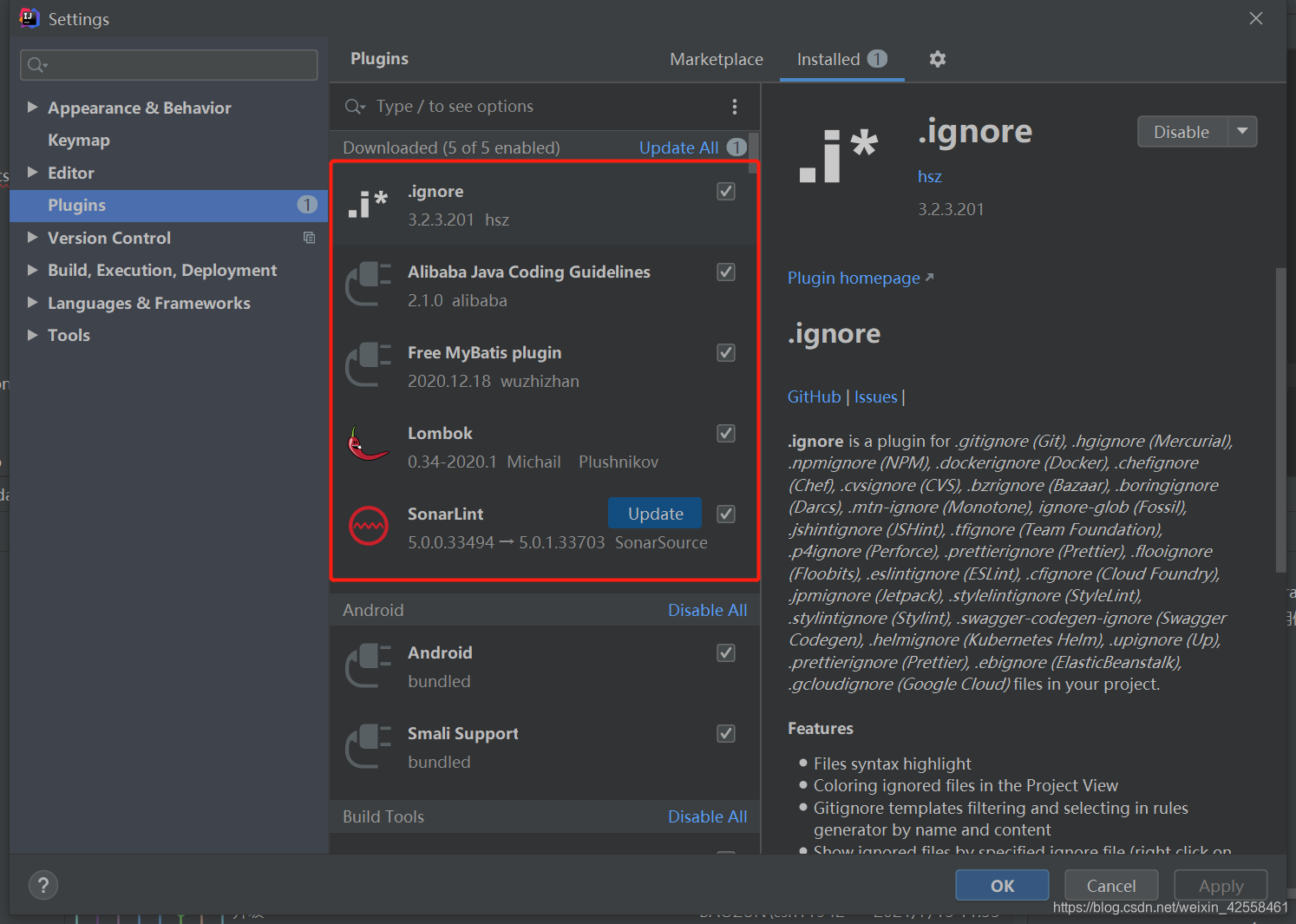Click the Plugins heading label
Image resolution: width=1296 pixels, height=924 pixels.
tap(379, 58)
